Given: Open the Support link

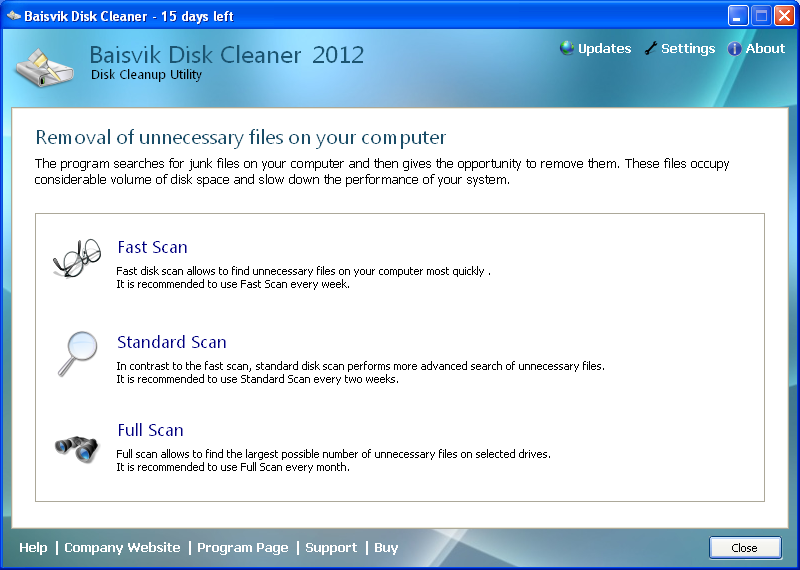Looking at the screenshot, I should pos(331,548).
